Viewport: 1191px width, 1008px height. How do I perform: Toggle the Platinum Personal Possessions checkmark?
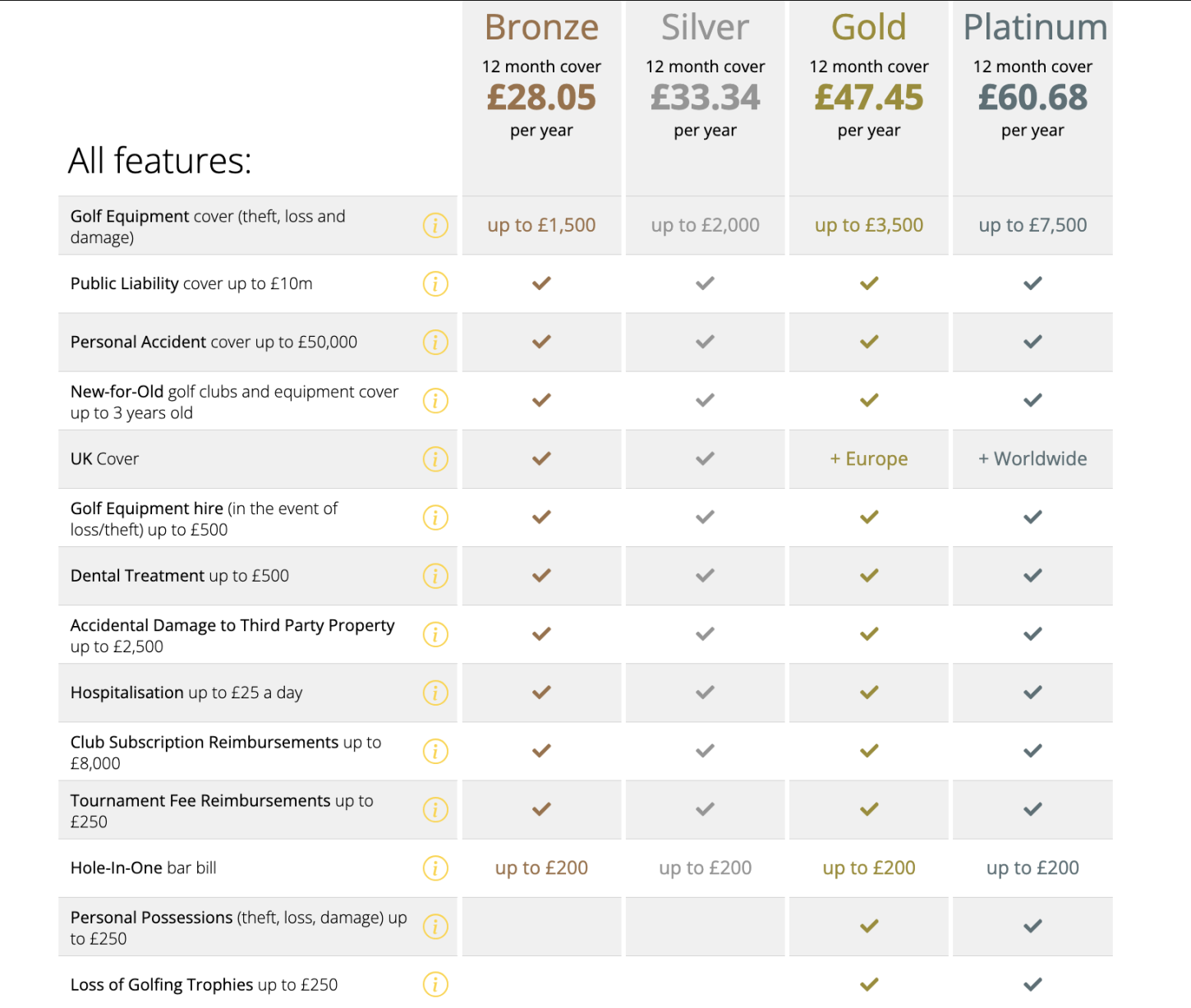coord(1032,926)
